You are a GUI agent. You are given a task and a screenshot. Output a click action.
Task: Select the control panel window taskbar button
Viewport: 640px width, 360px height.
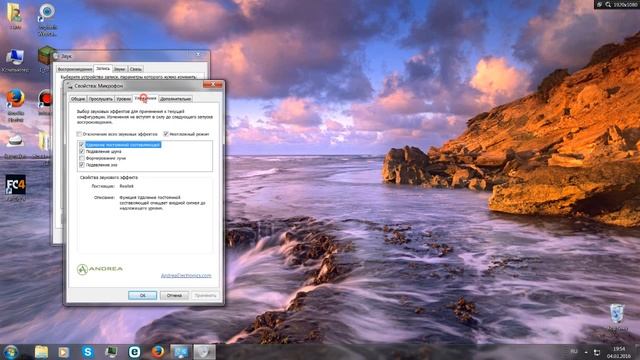pos(181,351)
